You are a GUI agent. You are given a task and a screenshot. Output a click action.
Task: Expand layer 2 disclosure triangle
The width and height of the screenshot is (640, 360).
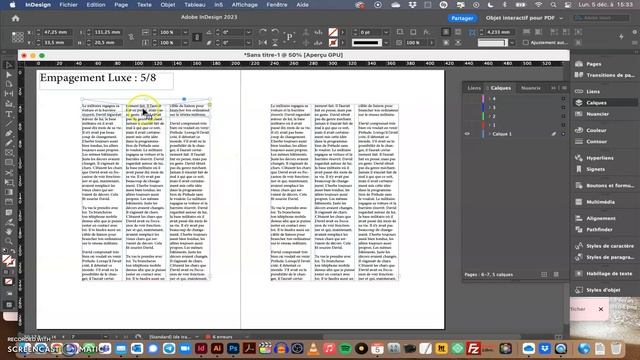(x=489, y=116)
